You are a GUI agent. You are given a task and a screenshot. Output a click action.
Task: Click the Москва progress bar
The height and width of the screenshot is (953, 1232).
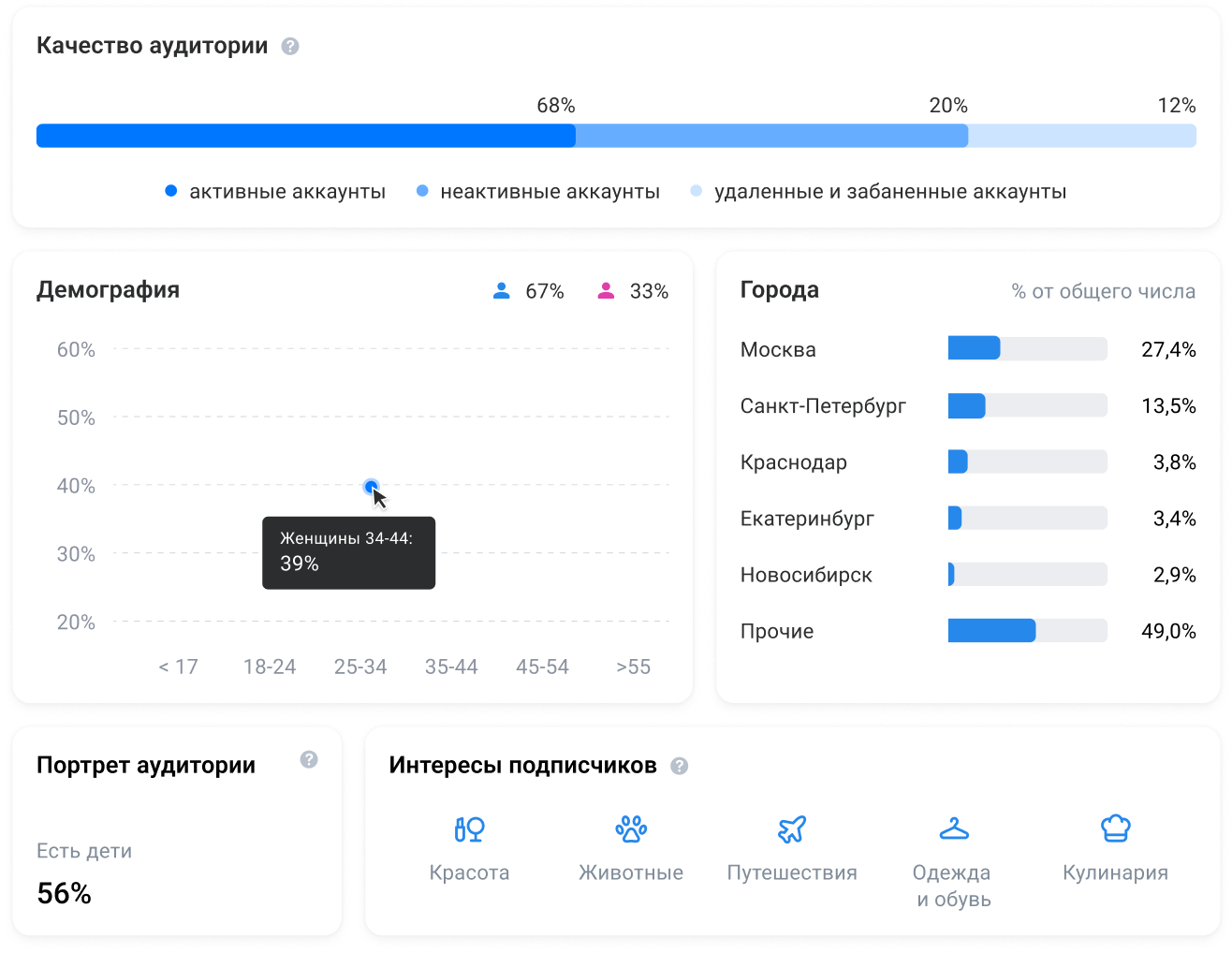[x=1028, y=348]
